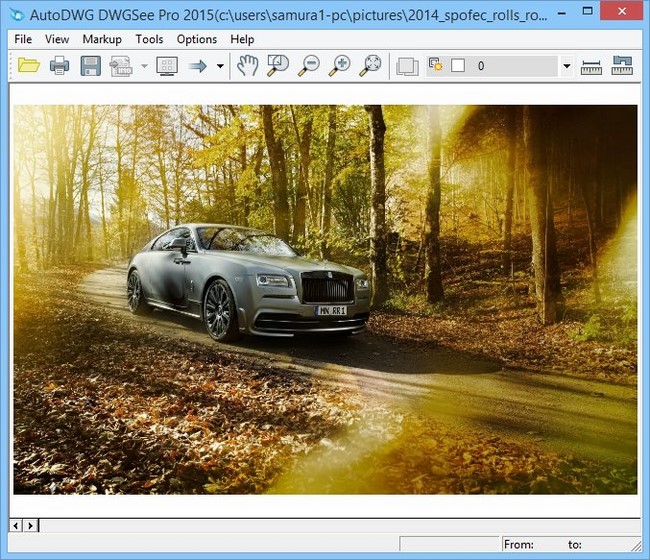
Task: Open the Layer manager icon
Action: point(407,67)
